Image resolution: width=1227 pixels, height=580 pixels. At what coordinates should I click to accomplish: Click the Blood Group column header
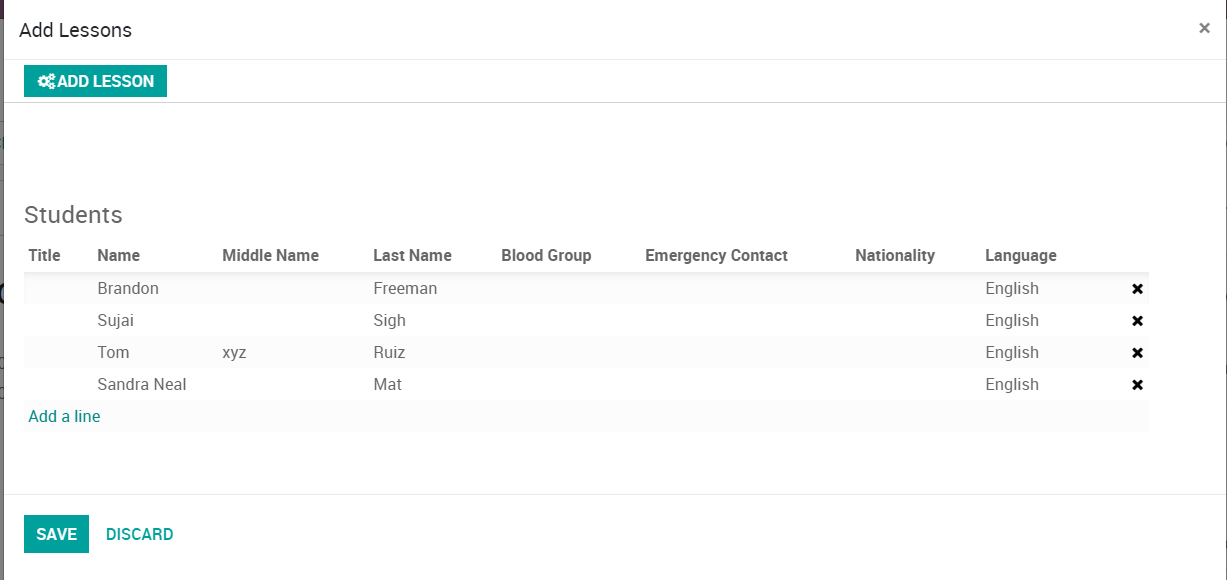click(546, 255)
